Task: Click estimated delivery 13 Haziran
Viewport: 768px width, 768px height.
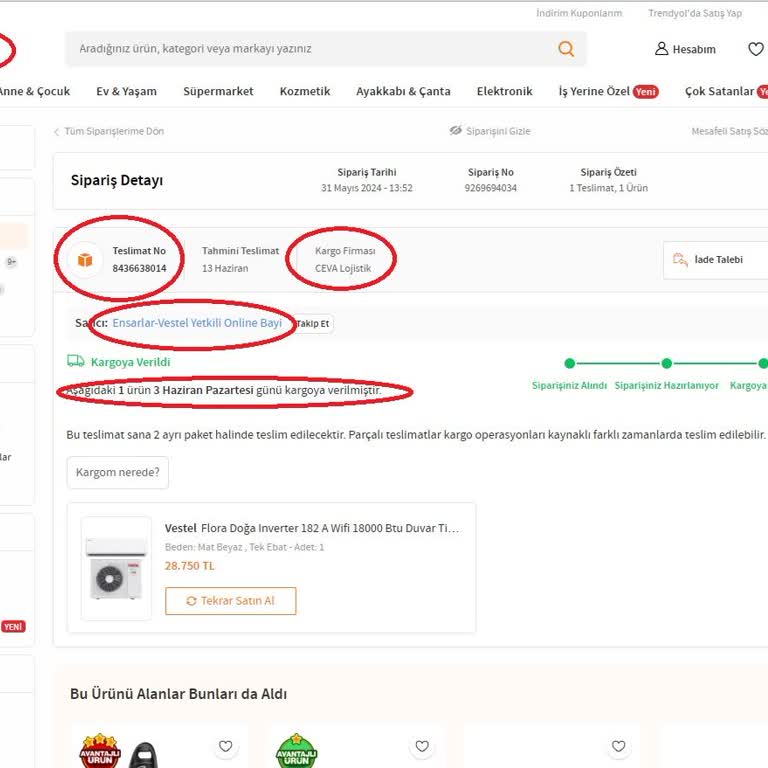Action: [x=225, y=268]
